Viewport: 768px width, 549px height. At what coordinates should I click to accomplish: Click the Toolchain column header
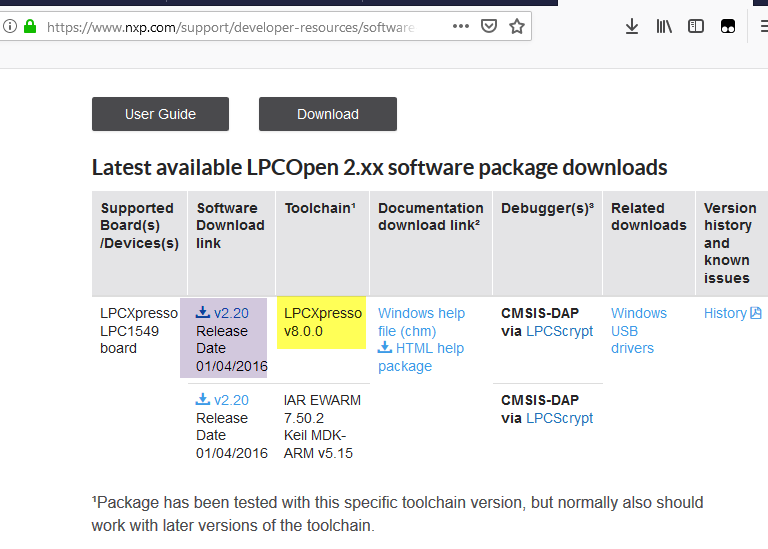(x=322, y=243)
